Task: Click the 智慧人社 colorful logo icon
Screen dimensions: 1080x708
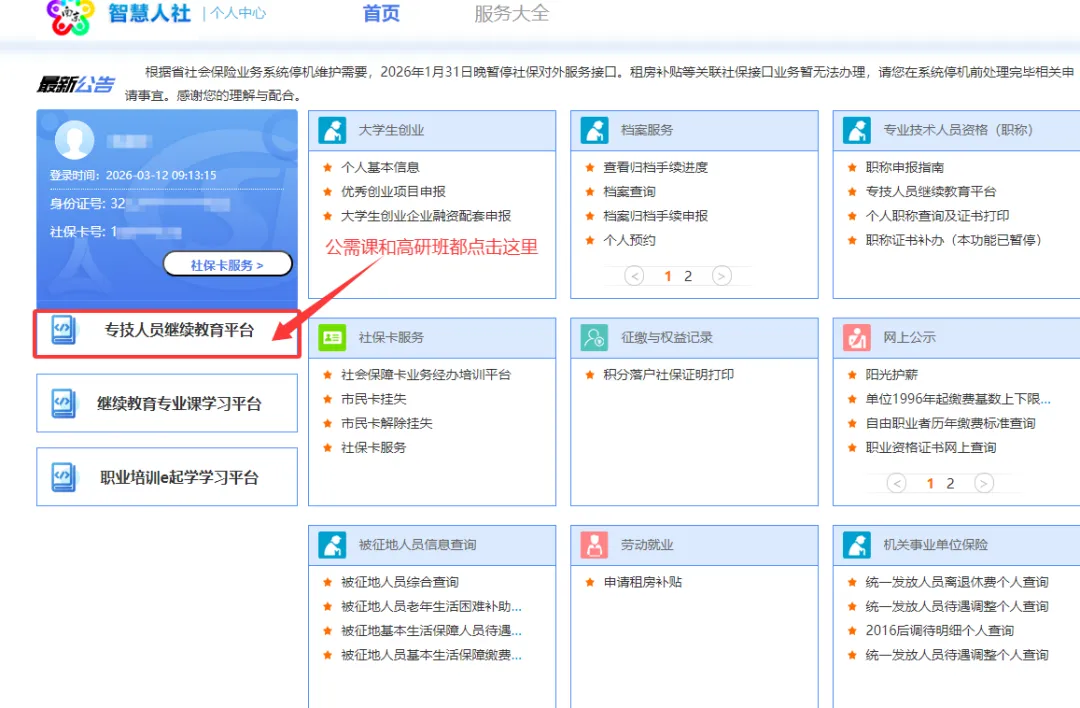Action: point(70,17)
